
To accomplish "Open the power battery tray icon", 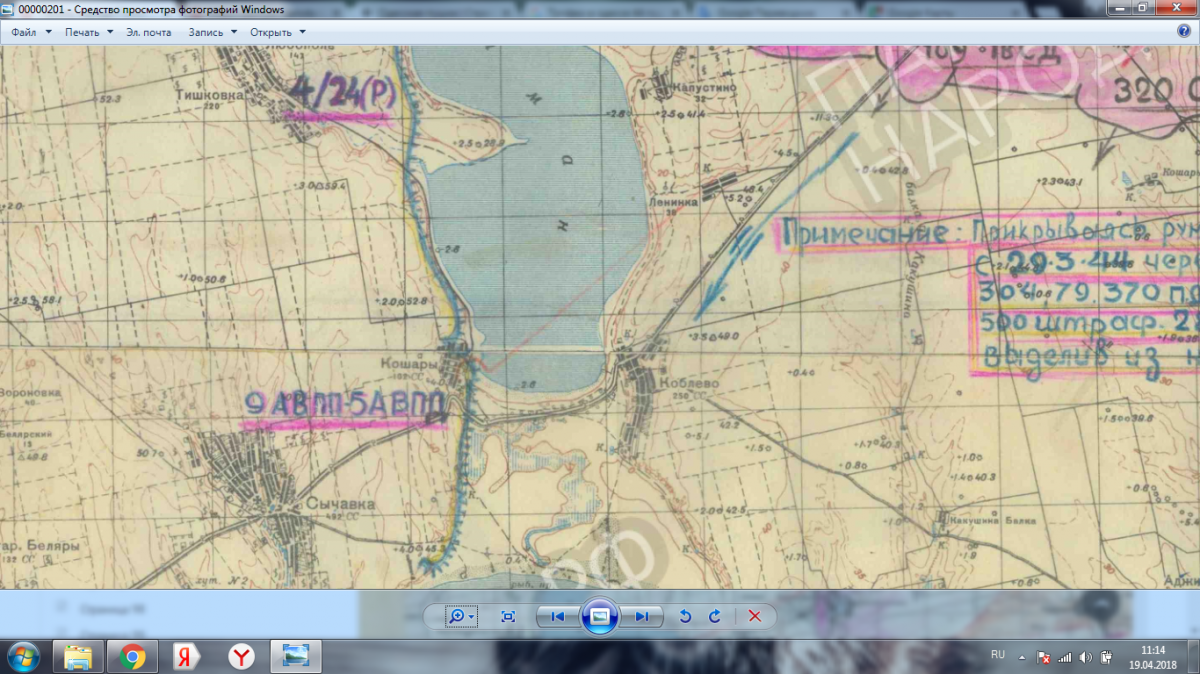I will tap(1106, 657).
